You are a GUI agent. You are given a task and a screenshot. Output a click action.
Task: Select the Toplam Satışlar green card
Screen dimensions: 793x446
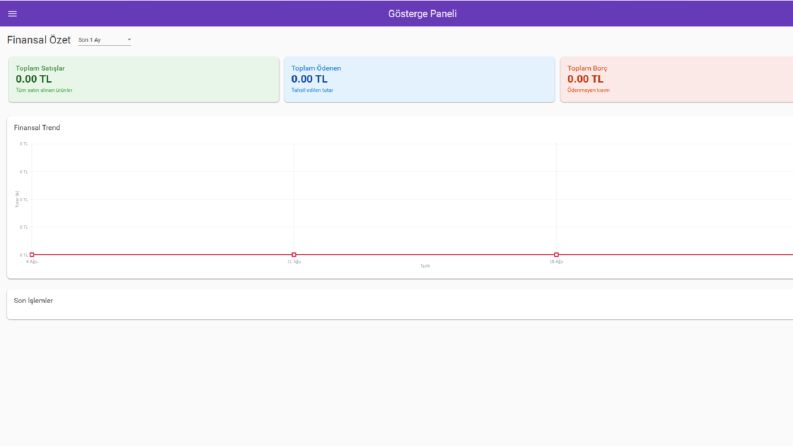144,79
